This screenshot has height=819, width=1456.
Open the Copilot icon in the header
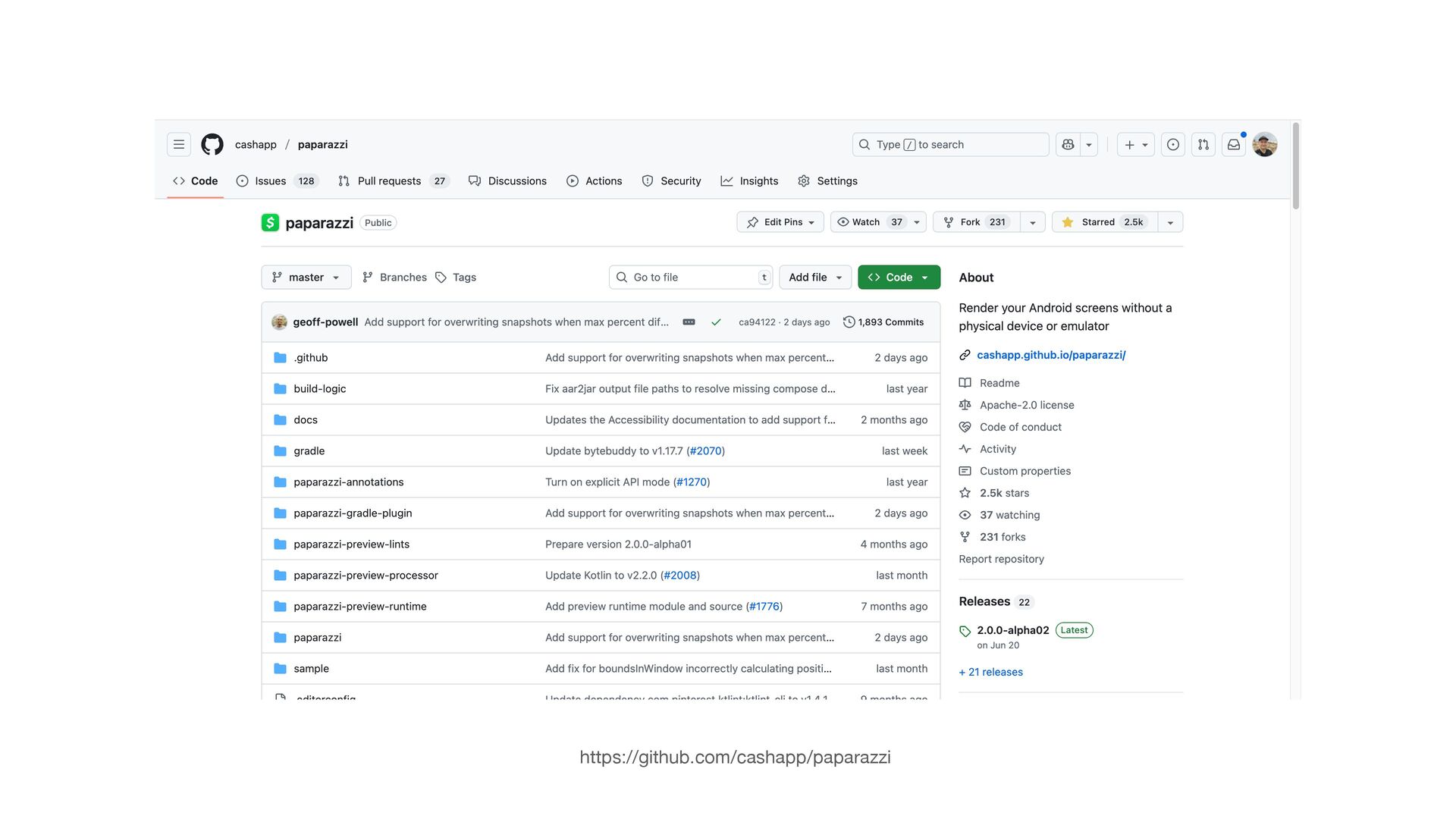point(1068,144)
